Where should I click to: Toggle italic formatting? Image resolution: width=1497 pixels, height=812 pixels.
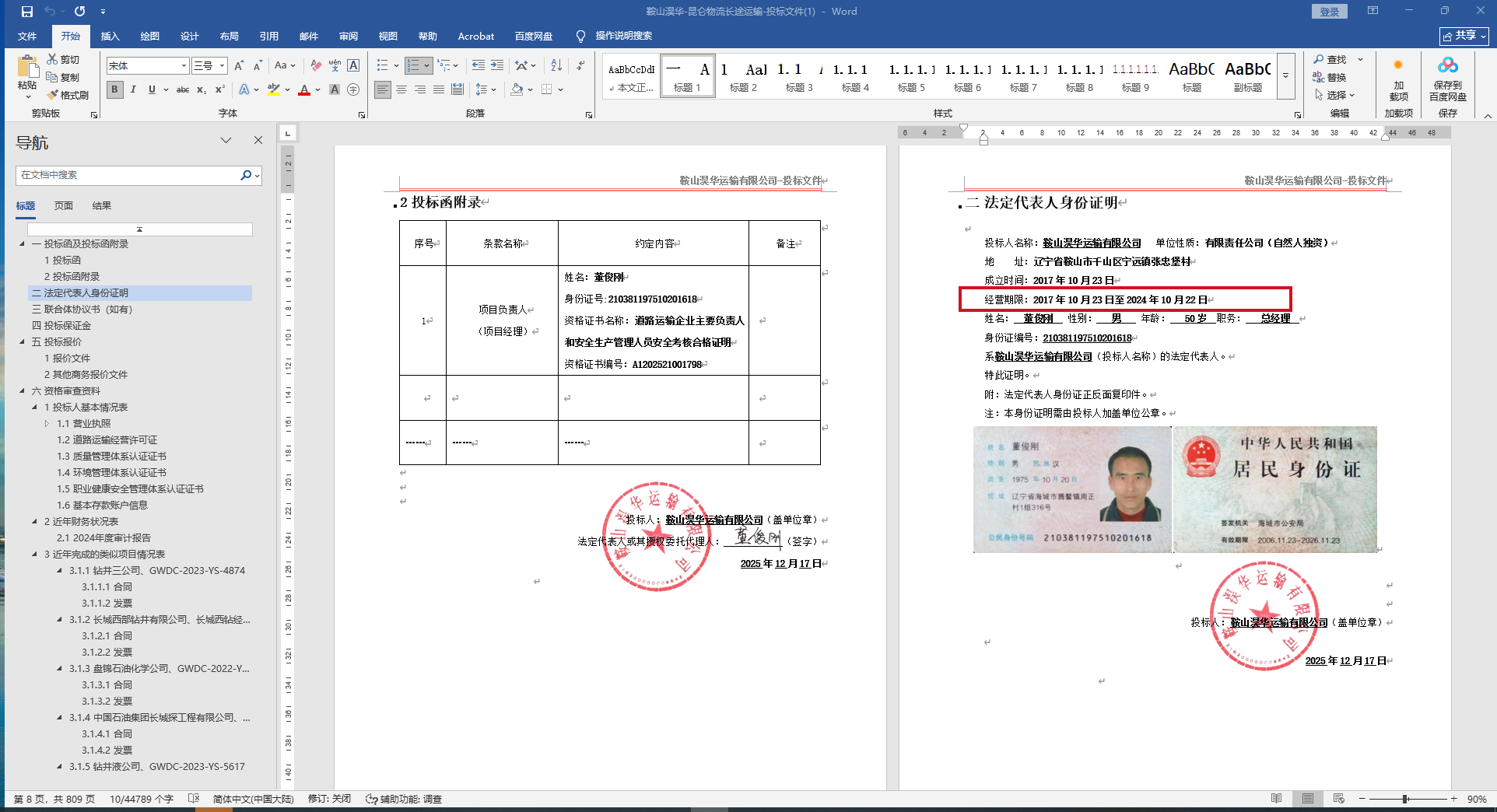tap(133, 89)
